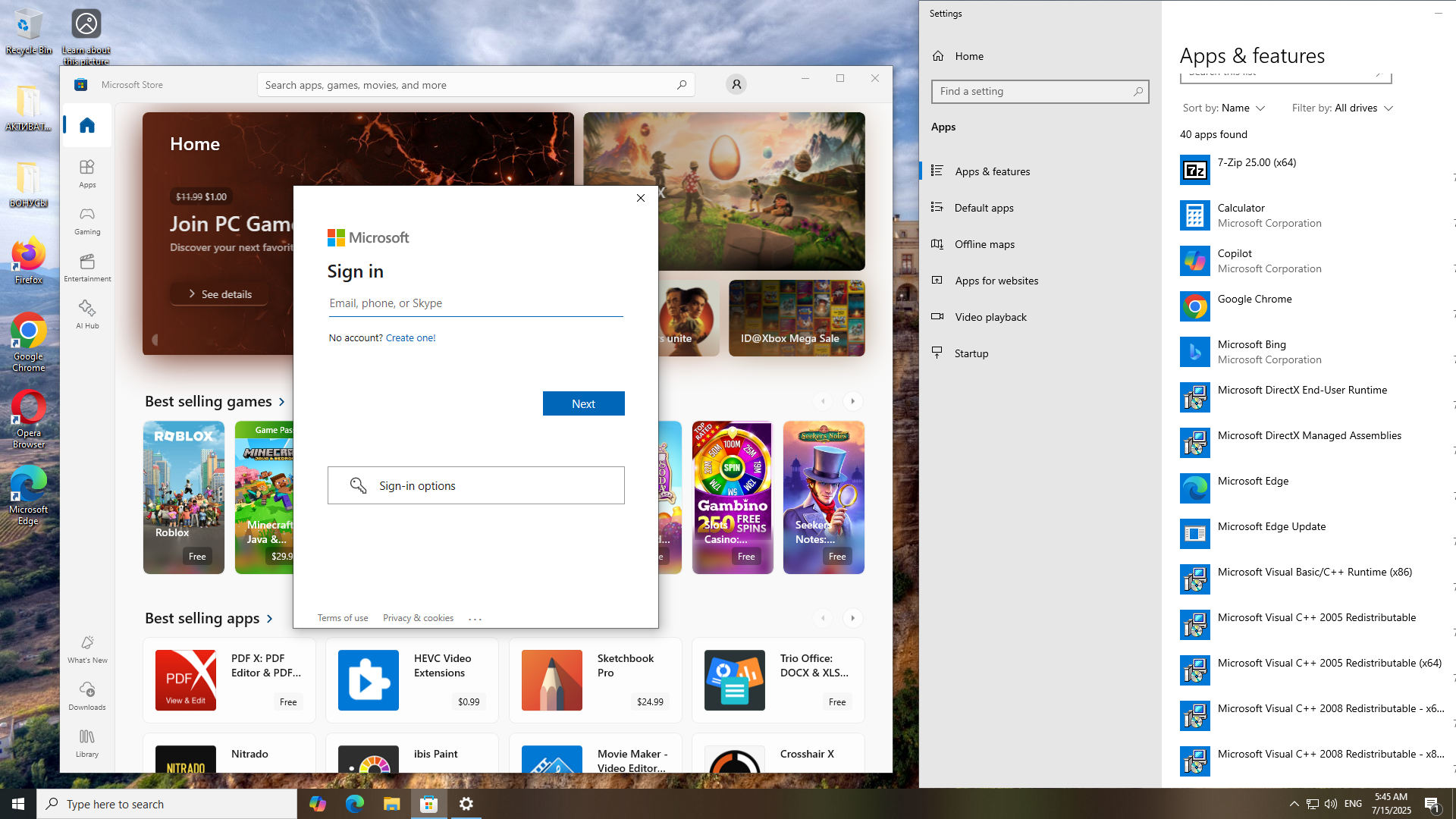Select Copilot in apps list
The height and width of the screenshot is (819, 1456).
point(1318,261)
